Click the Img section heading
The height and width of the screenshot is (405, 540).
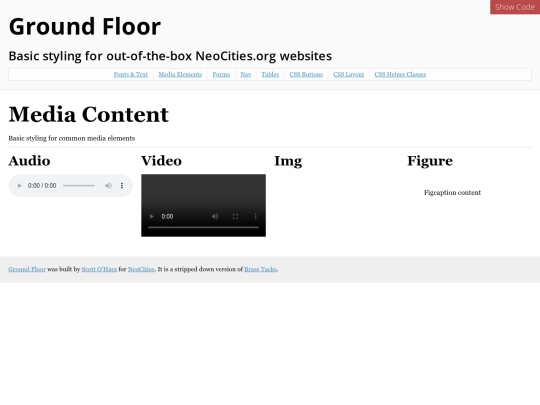coord(288,161)
